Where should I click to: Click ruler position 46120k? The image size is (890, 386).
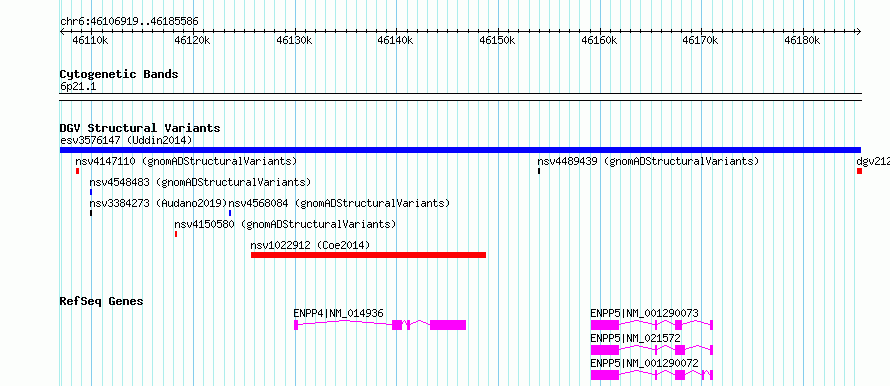click(x=193, y=40)
